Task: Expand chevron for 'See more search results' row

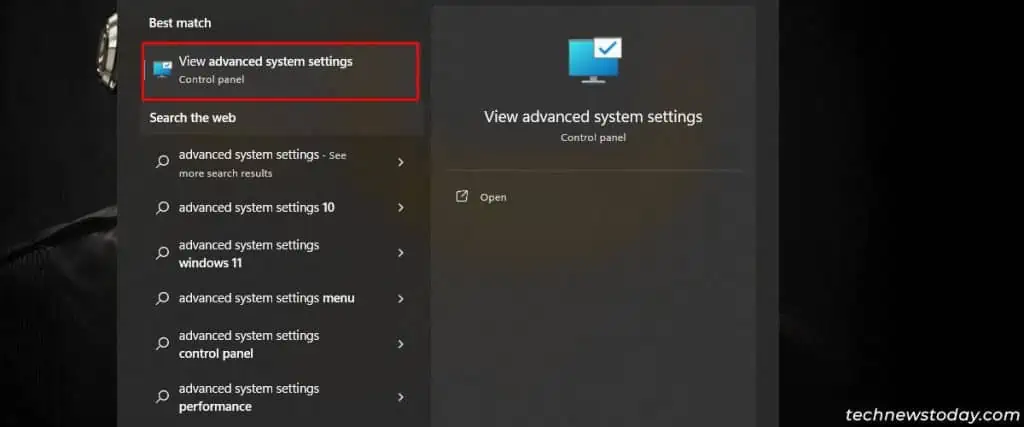Action: [401, 163]
